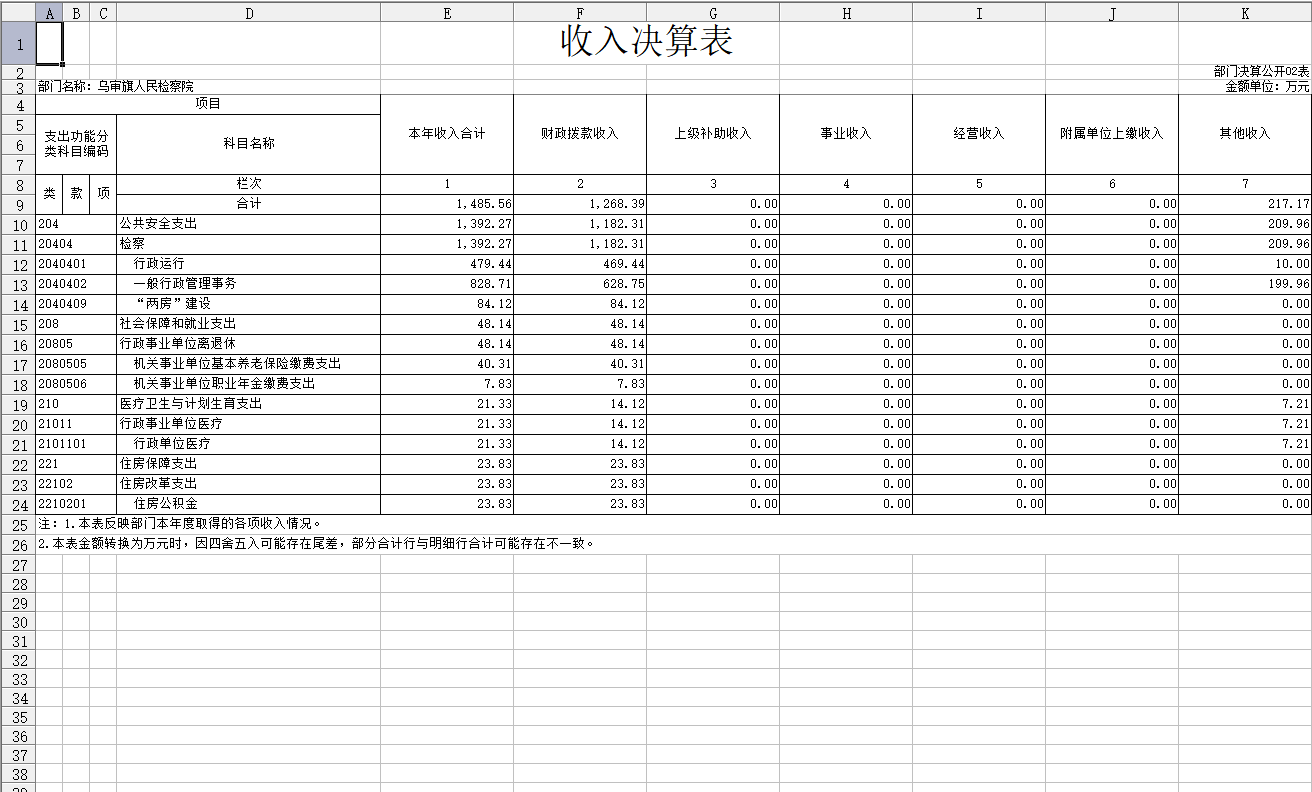Click the code cell 2101101
The height and width of the screenshot is (792, 1312).
point(76,444)
